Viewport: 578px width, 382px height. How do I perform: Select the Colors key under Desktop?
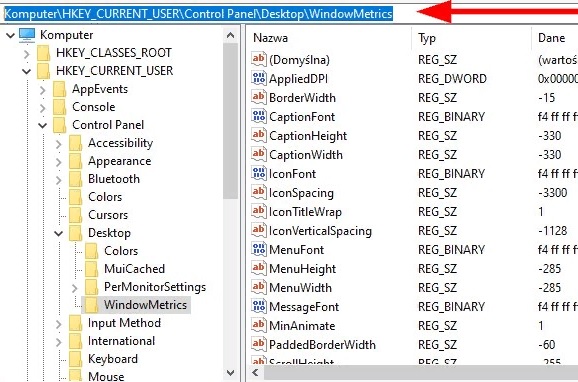[121, 251]
